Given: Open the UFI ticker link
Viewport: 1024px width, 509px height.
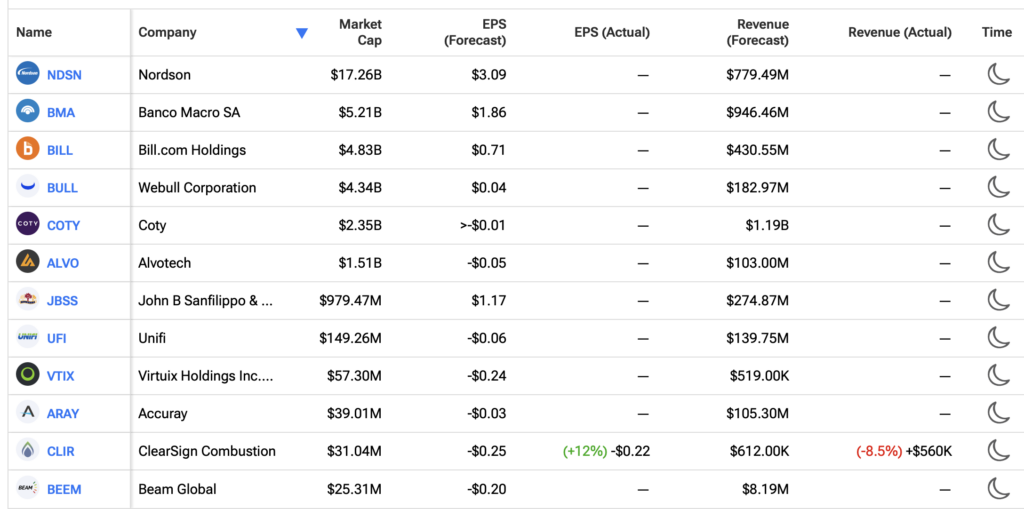Looking at the screenshot, I should point(56,338).
